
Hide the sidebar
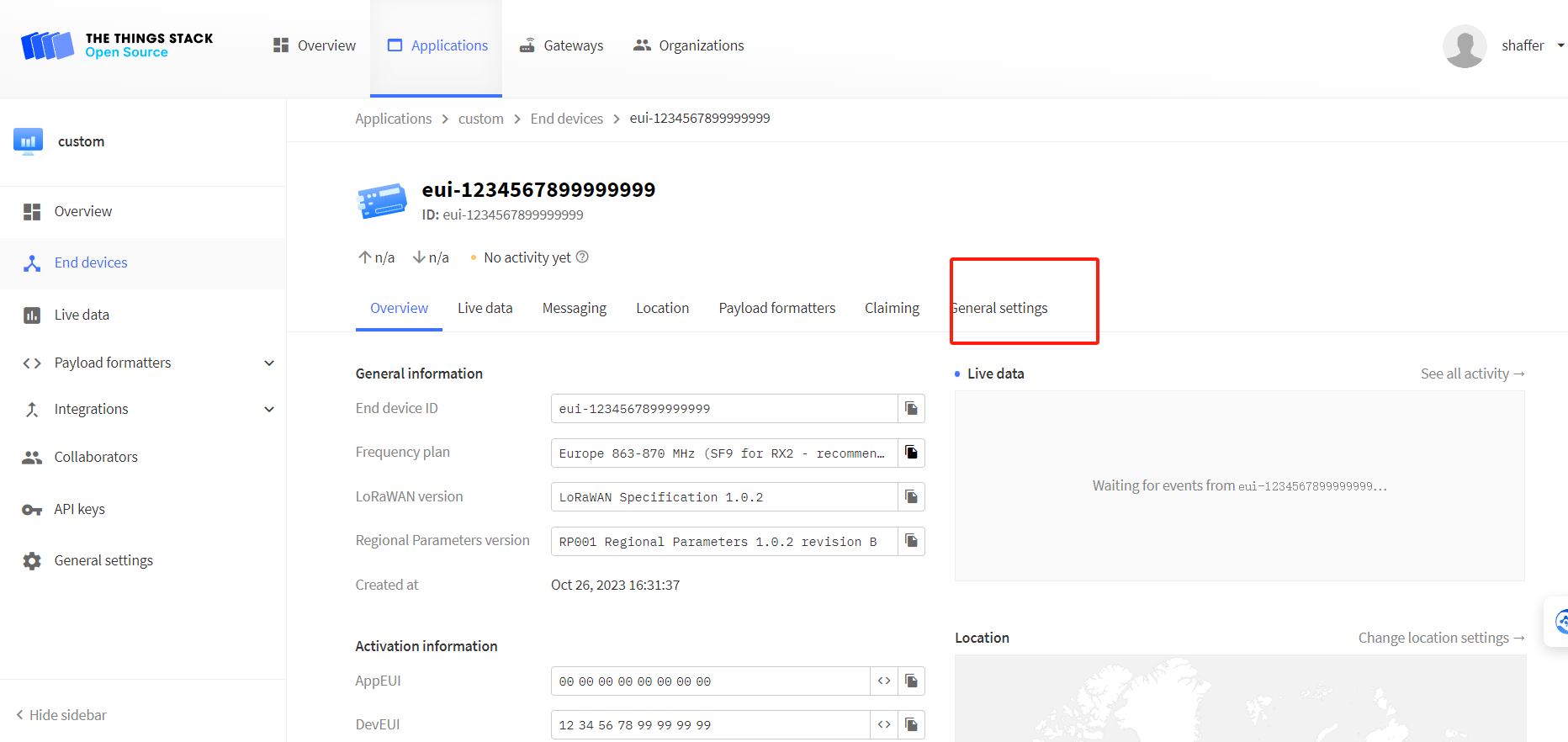point(61,715)
